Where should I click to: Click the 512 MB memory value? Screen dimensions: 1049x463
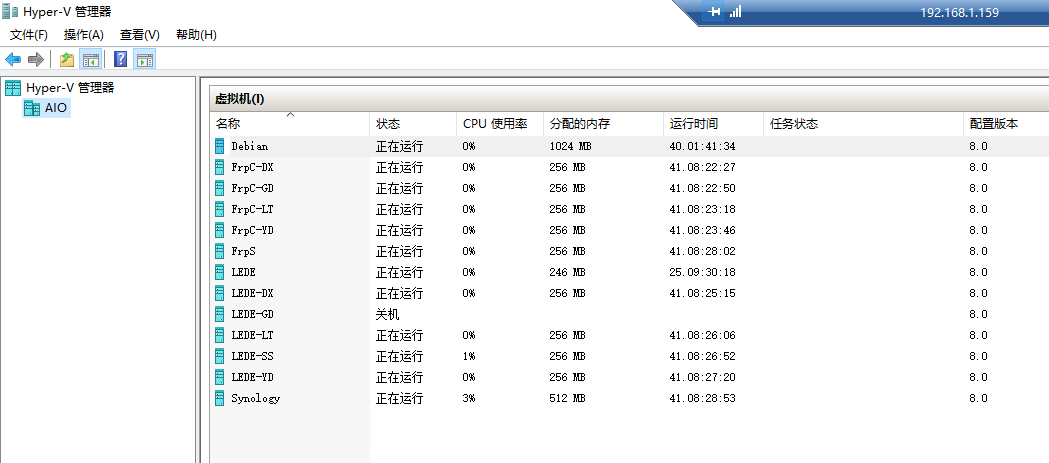[x=567, y=398]
